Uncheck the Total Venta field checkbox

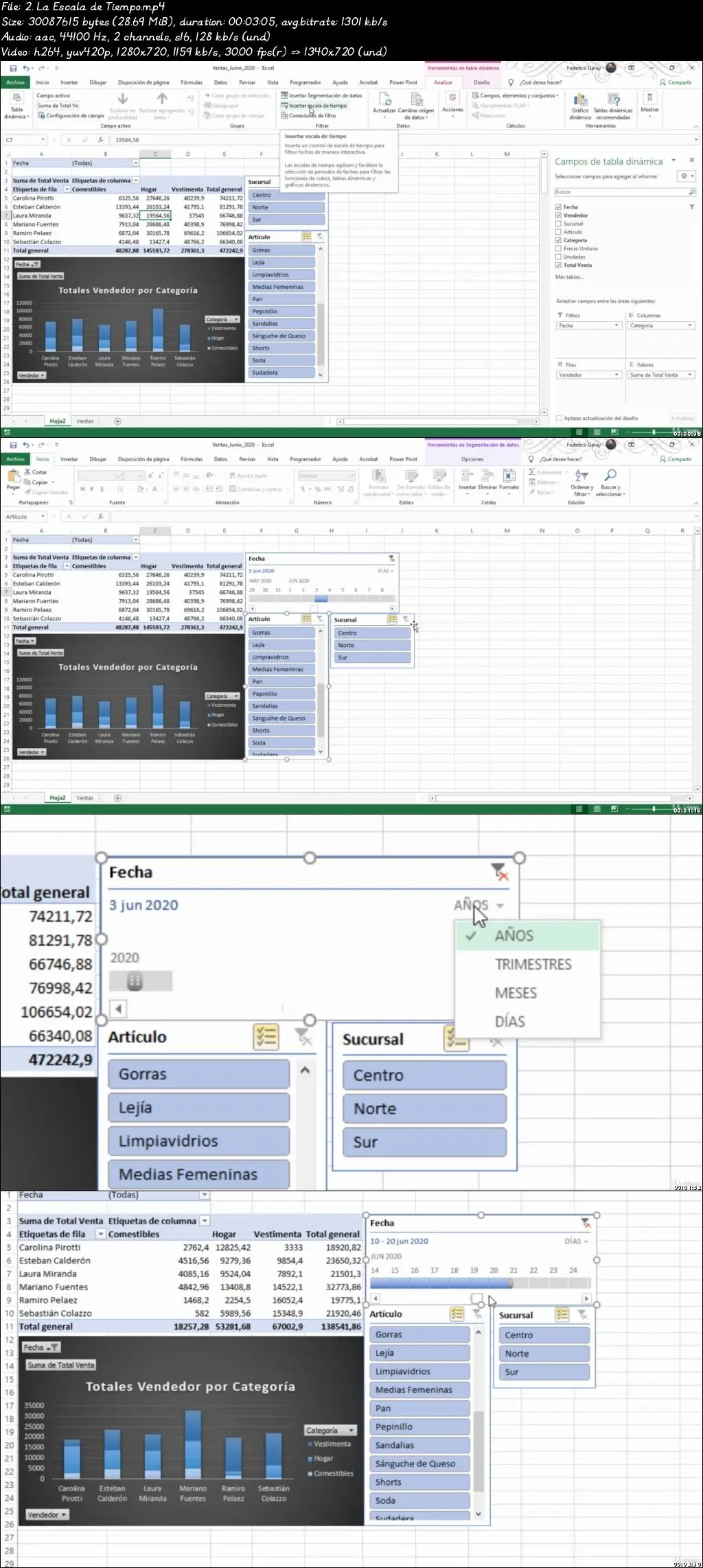pyautogui.click(x=558, y=265)
